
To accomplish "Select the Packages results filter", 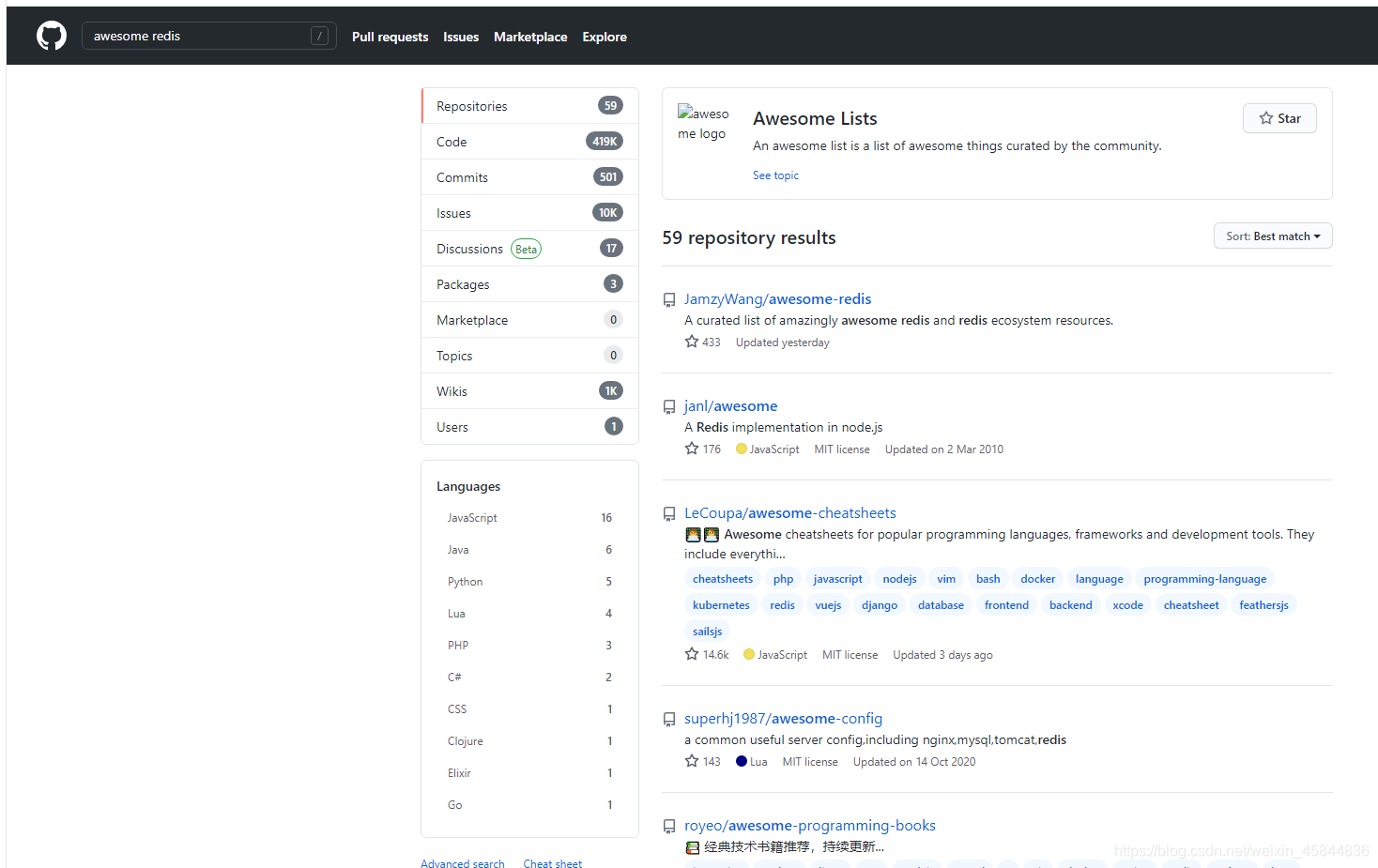I will coord(530,284).
